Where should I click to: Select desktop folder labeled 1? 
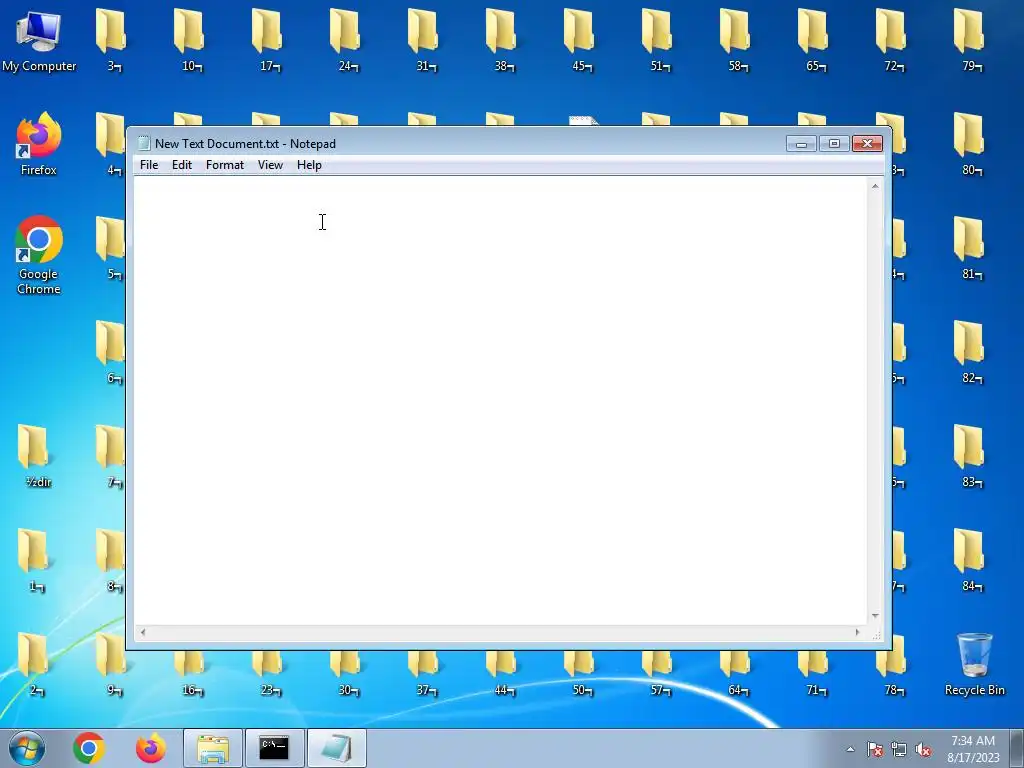[35, 560]
